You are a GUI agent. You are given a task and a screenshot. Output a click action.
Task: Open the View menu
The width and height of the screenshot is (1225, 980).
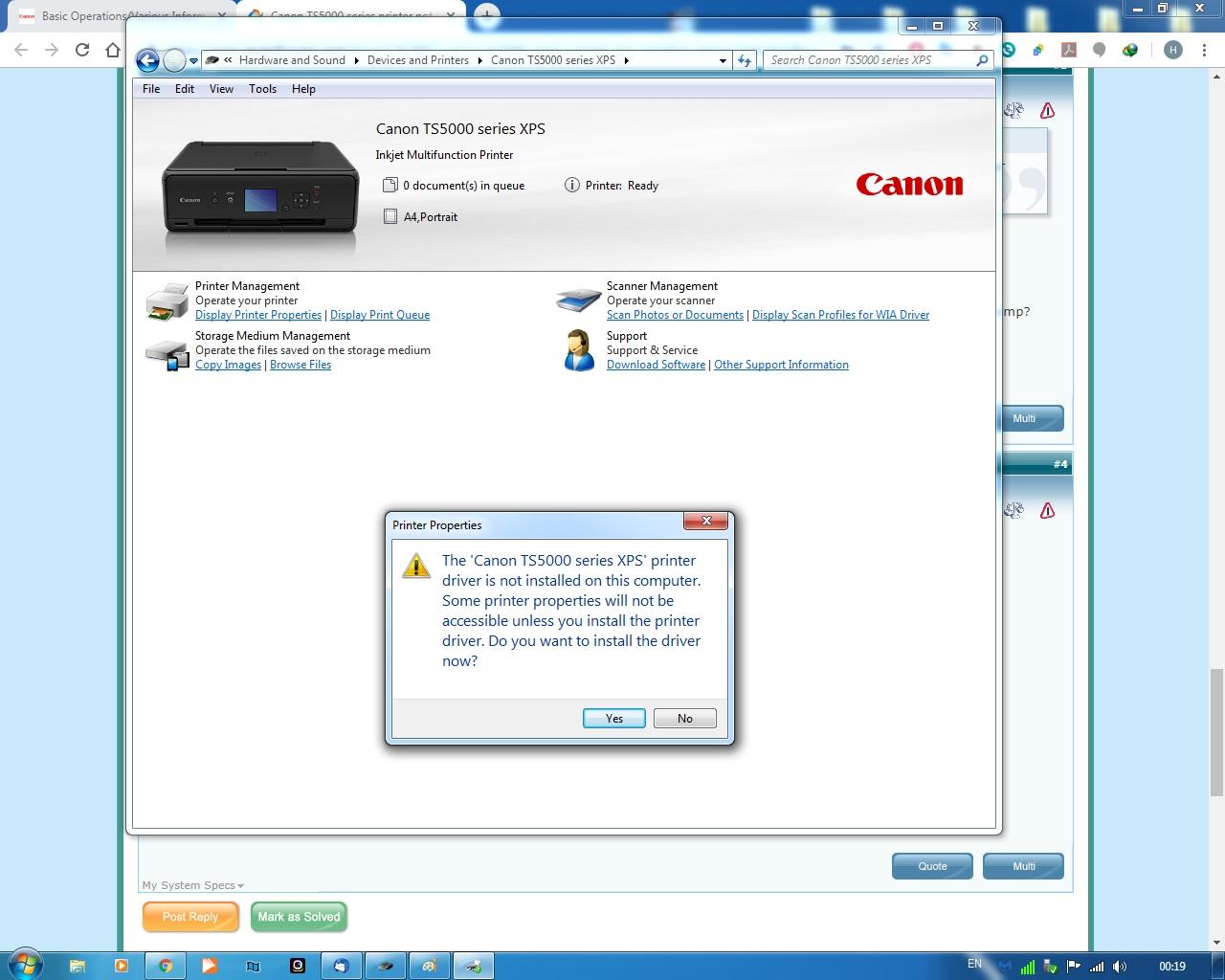(x=221, y=89)
